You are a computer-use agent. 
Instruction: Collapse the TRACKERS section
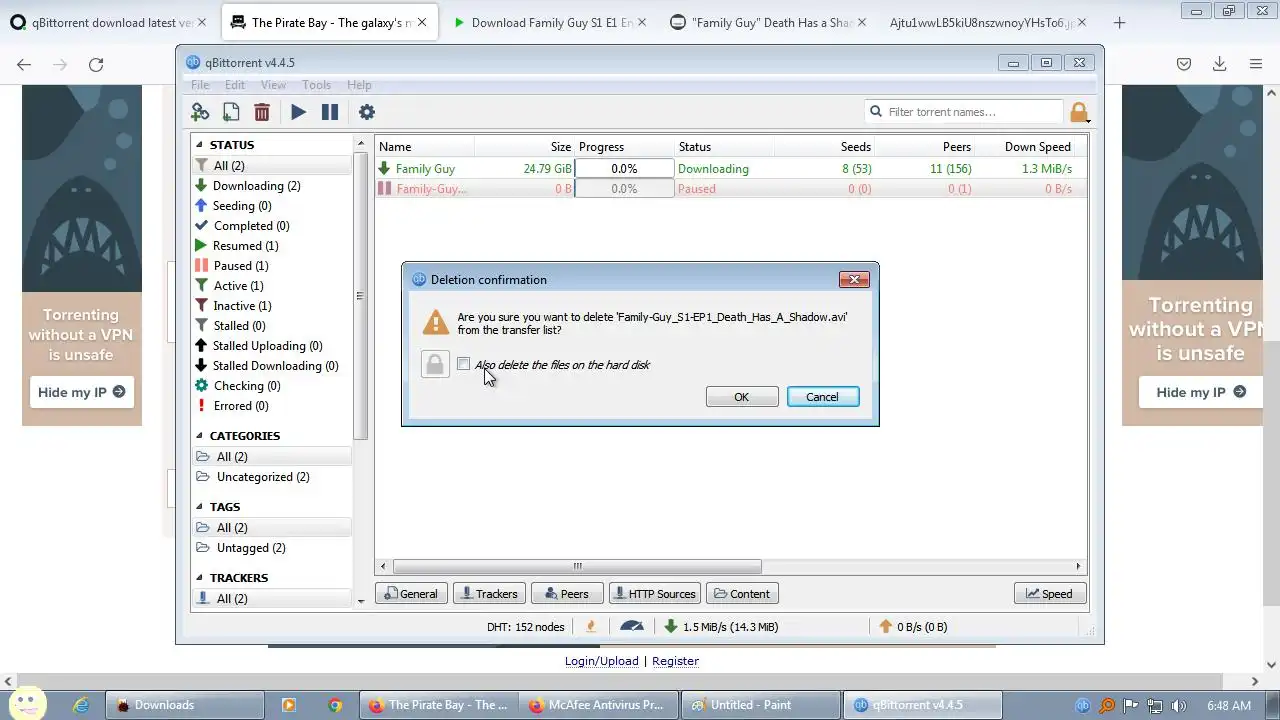pos(199,578)
